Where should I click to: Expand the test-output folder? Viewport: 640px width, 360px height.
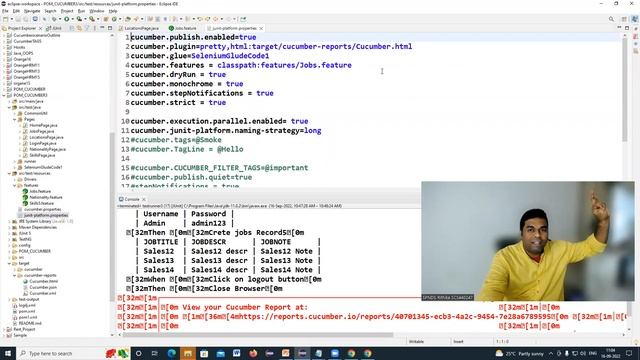[x=9, y=299]
